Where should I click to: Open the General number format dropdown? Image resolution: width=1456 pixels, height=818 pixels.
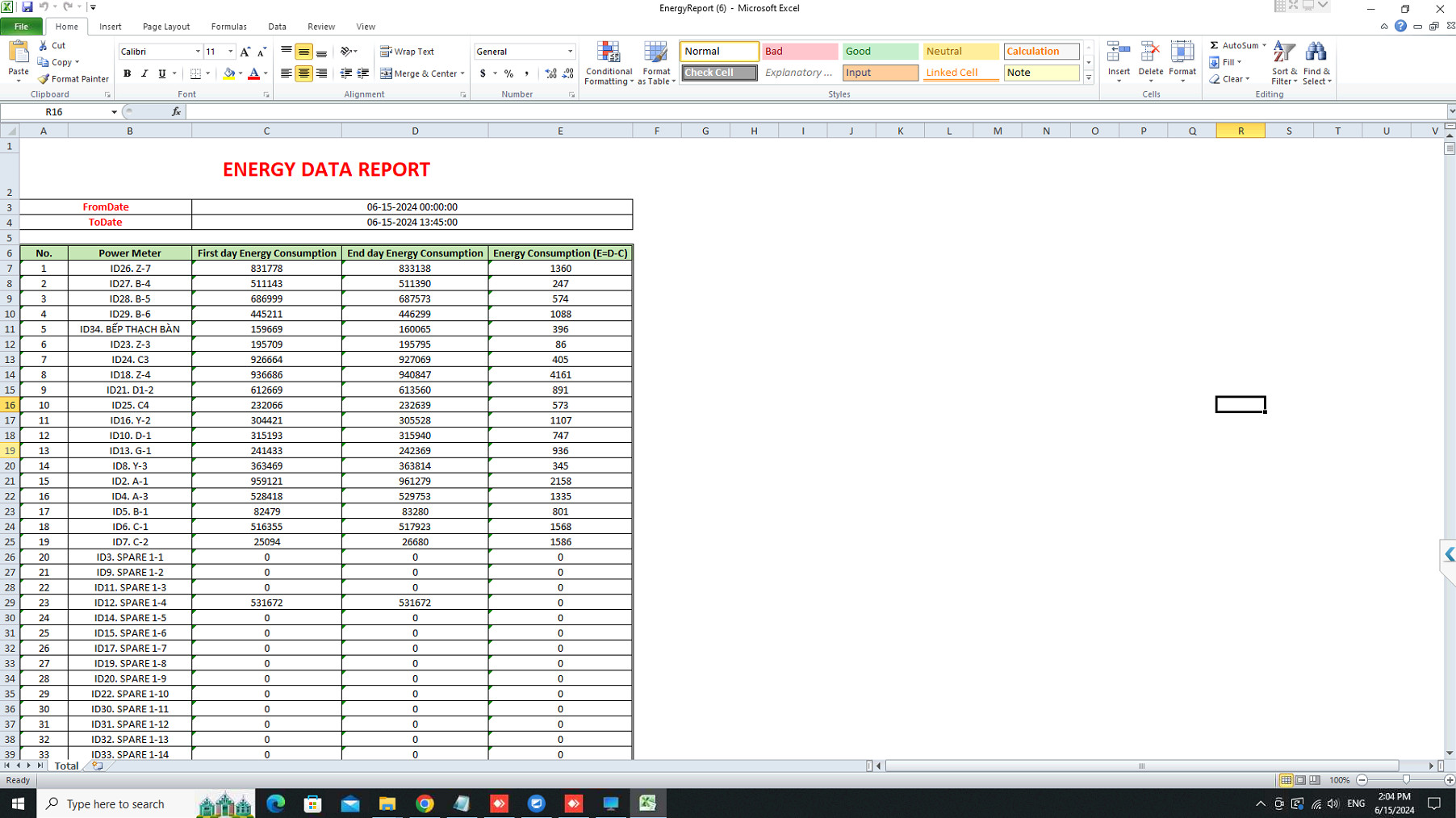[x=570, y=52]
